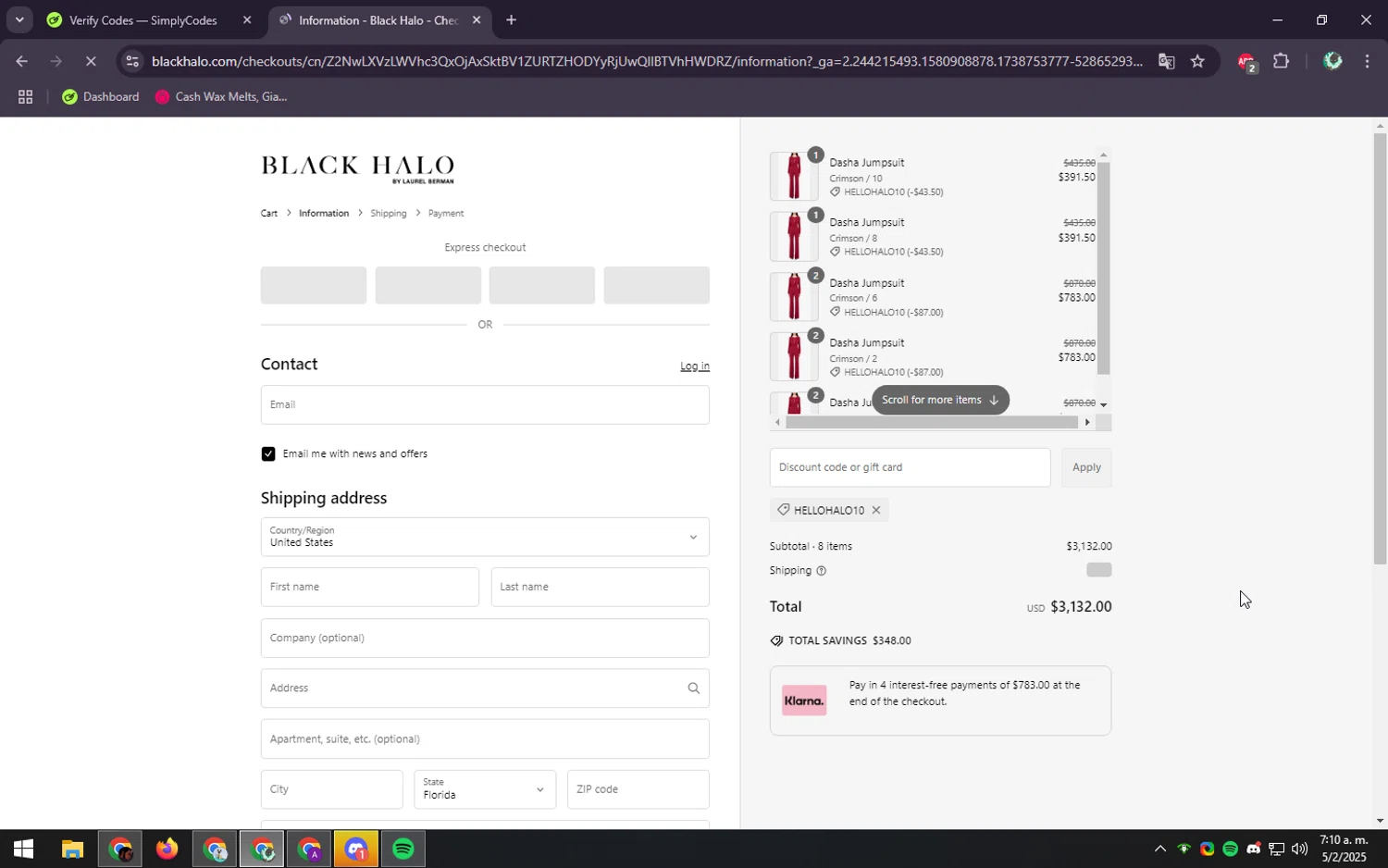Click the Dasha Jumpsuit Crimson / 10 thumbnail

(794, 176)
